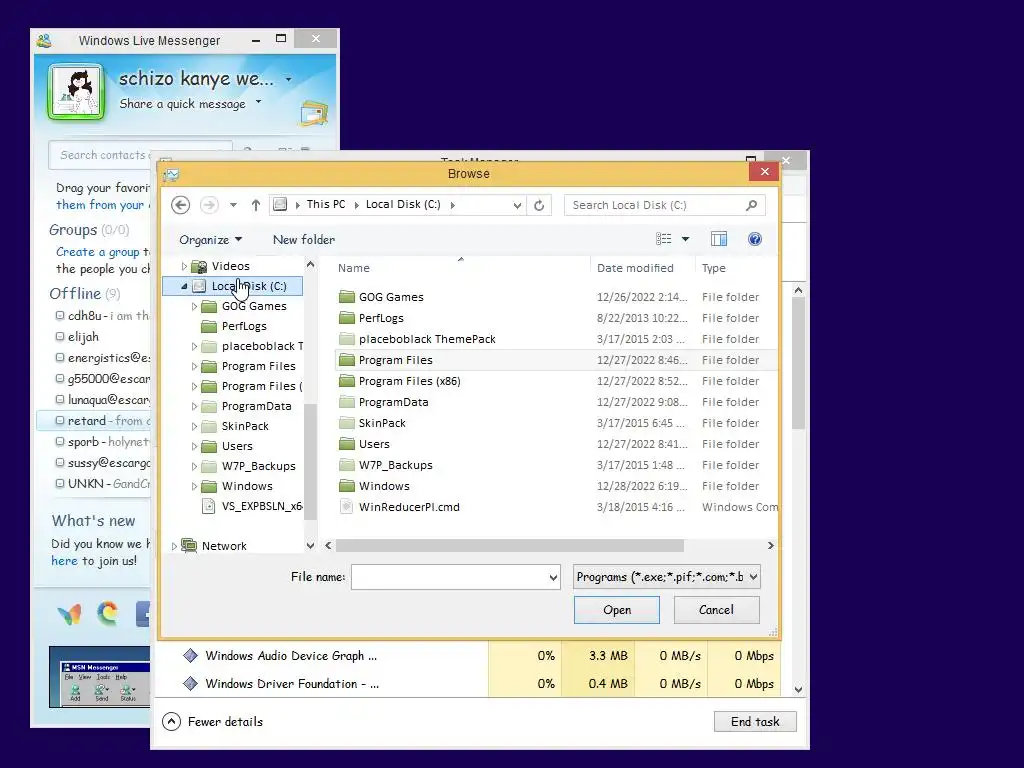The image size is (1024, 768).
Task: Click the Create a group link
Action: coord(98,252)
